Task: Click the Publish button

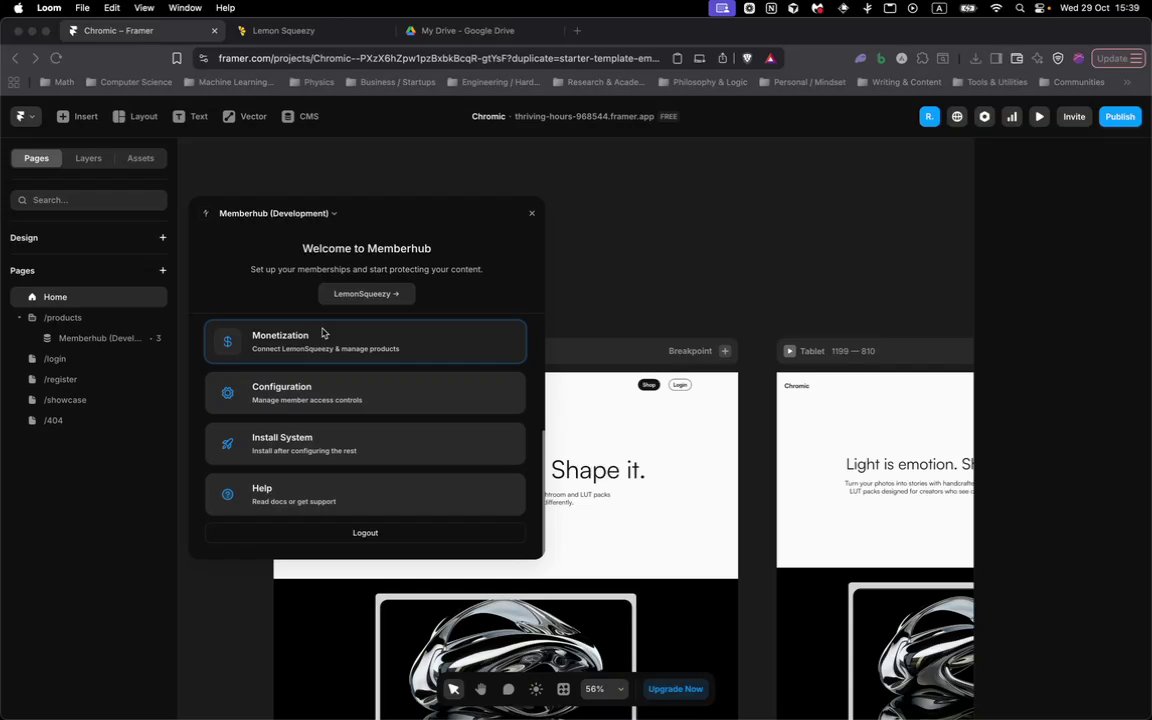Action: (x=1120, y=117)
